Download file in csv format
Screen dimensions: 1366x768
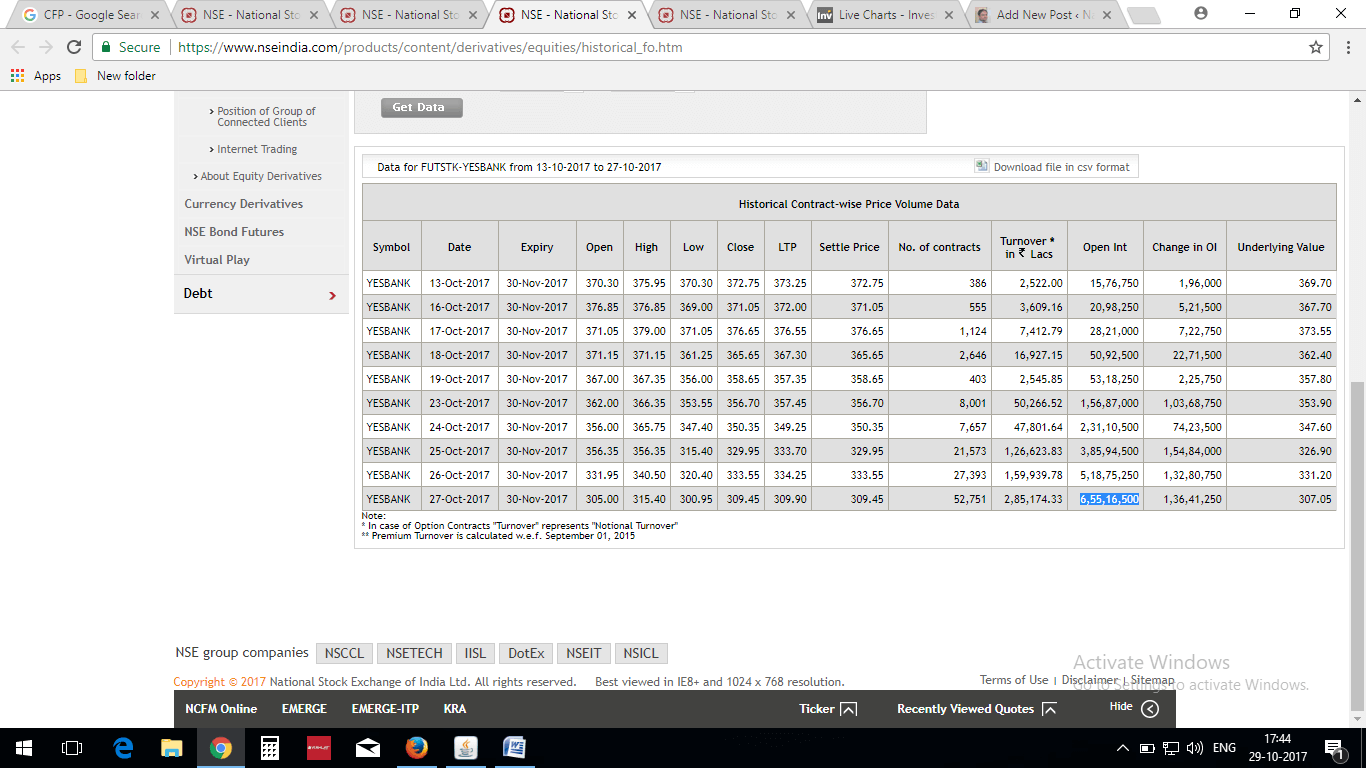(1061, 167)
